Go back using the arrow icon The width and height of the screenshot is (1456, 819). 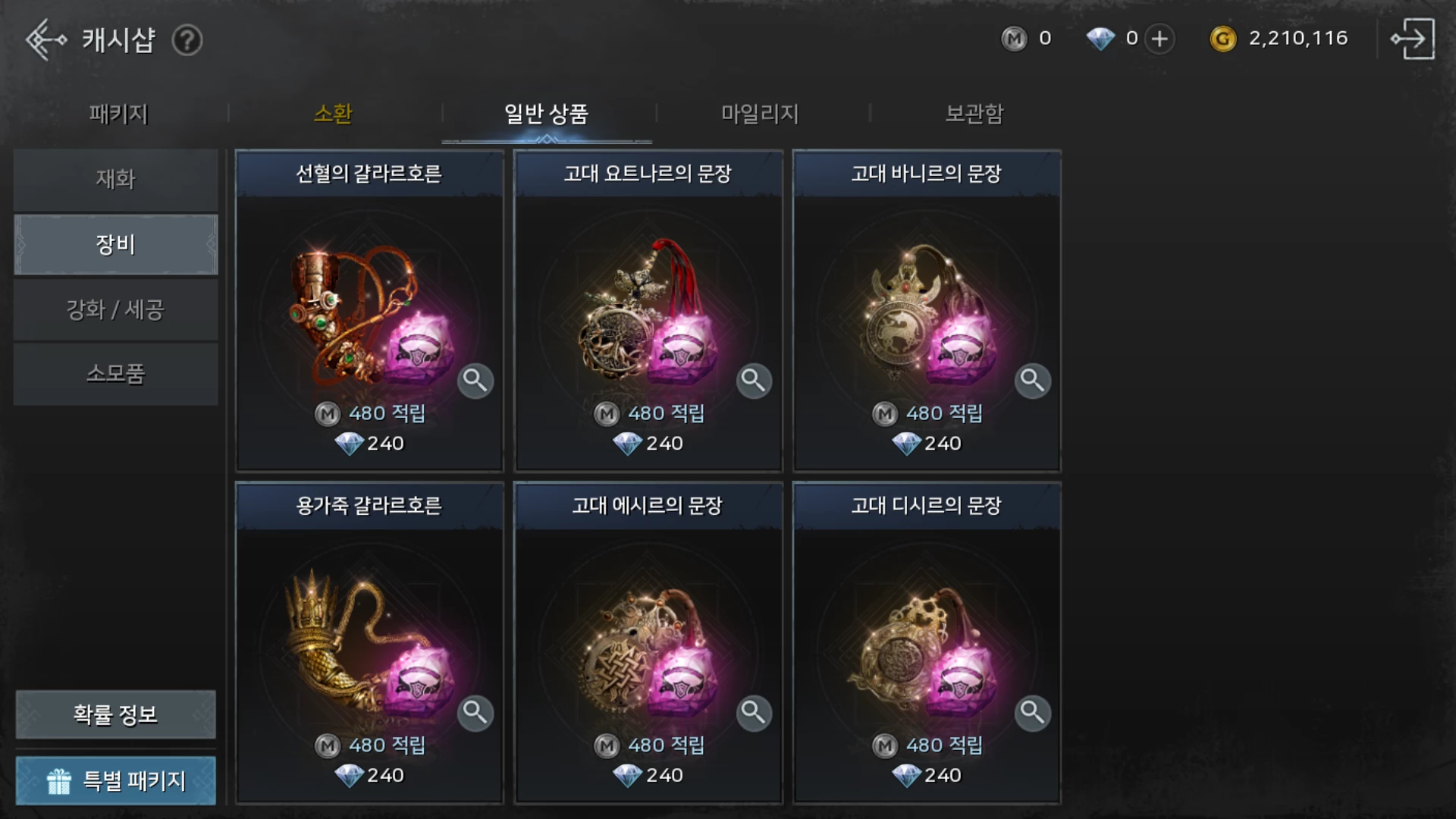[x=45, y=39]
